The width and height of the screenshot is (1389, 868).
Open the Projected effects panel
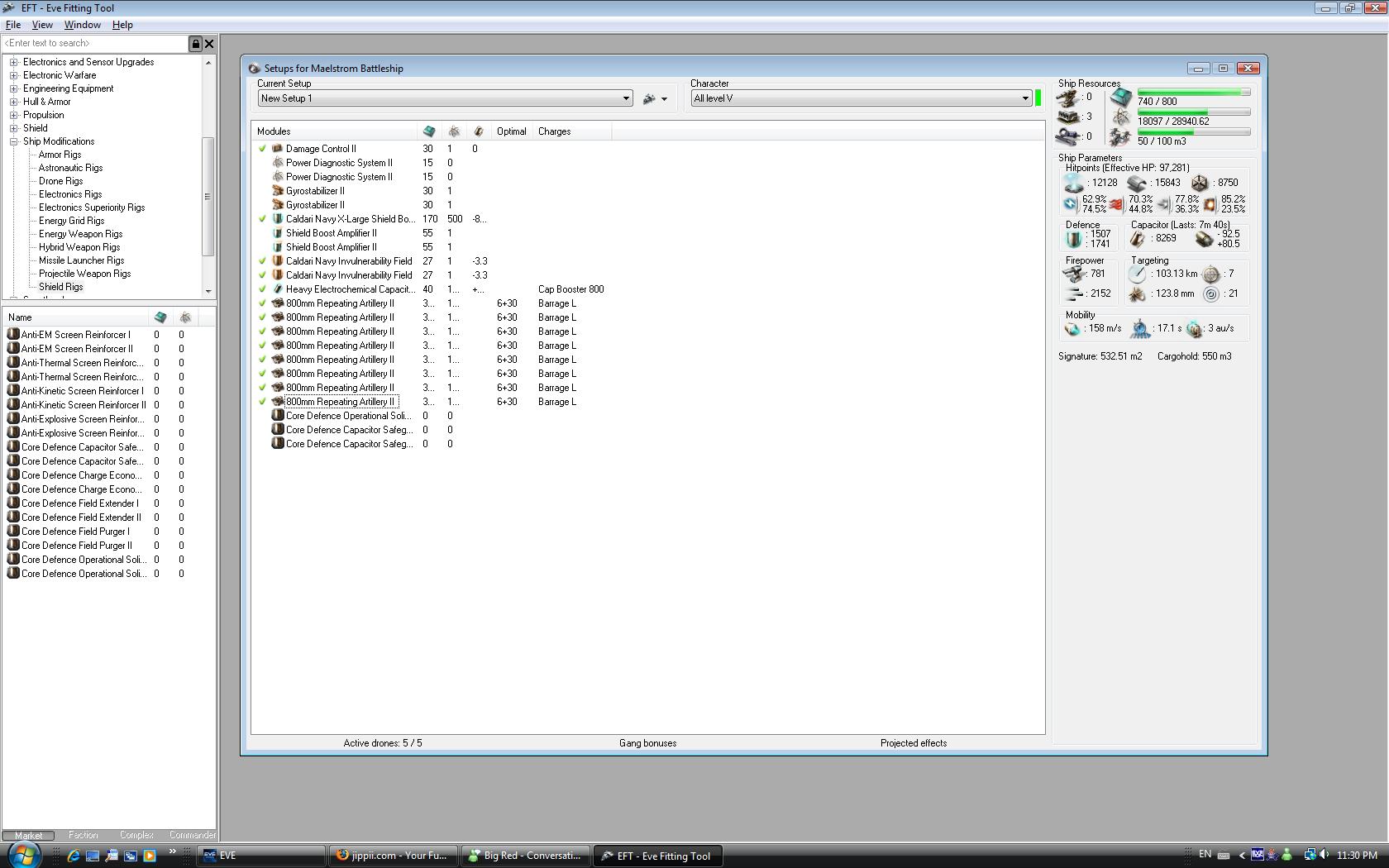tap(914, 743)
